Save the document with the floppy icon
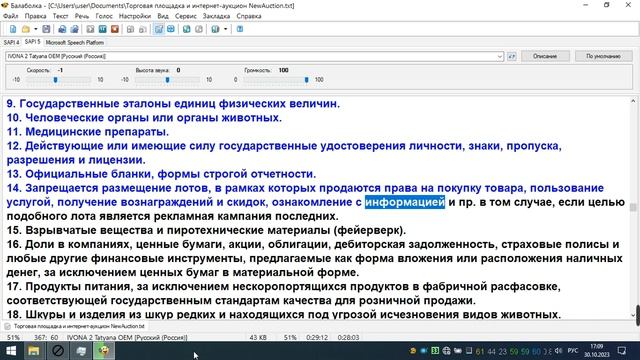Screen dimensions: 640x360 pos(46,29)
